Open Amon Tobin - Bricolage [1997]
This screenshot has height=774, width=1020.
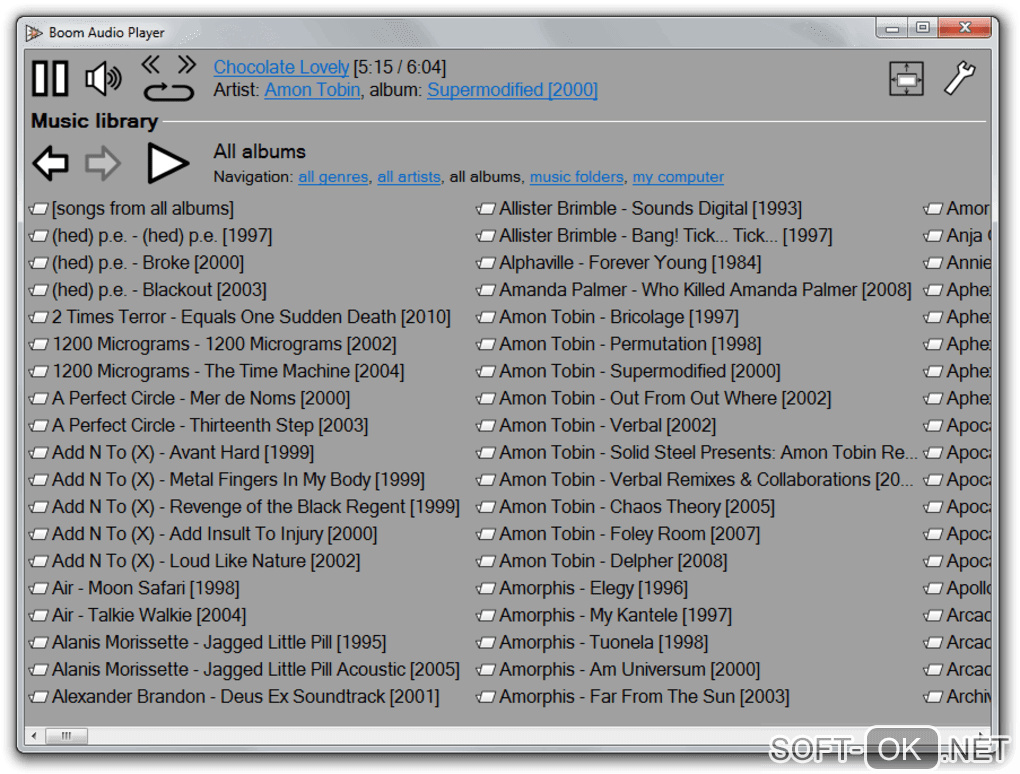[x=608, y=317]
